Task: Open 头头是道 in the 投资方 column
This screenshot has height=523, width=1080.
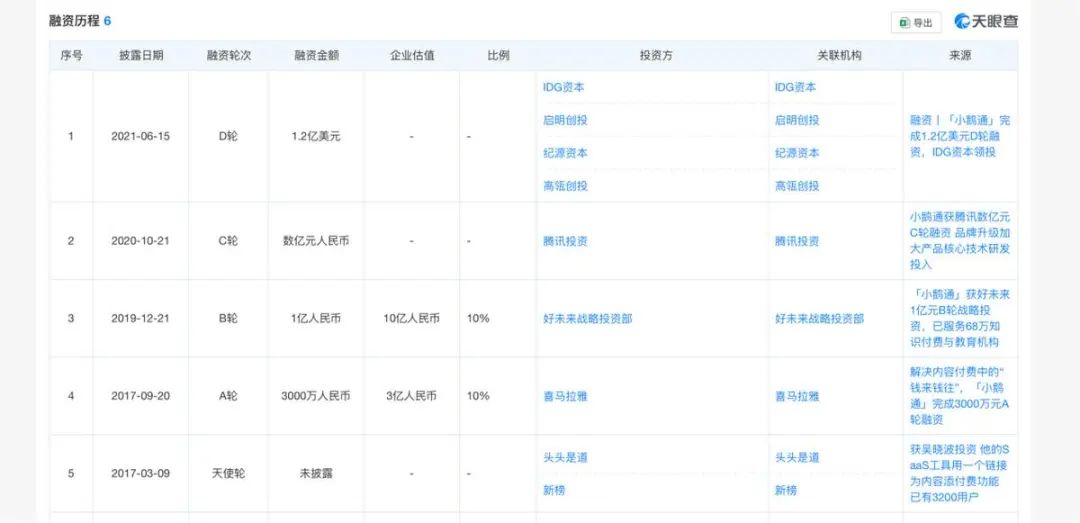Action: pos(565,458)
